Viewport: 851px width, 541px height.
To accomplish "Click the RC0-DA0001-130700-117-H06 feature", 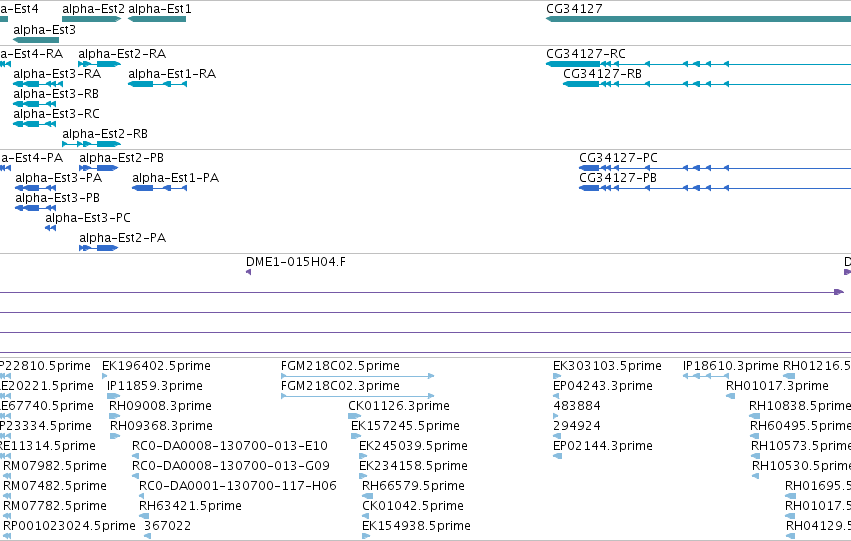I will (142, 497).
